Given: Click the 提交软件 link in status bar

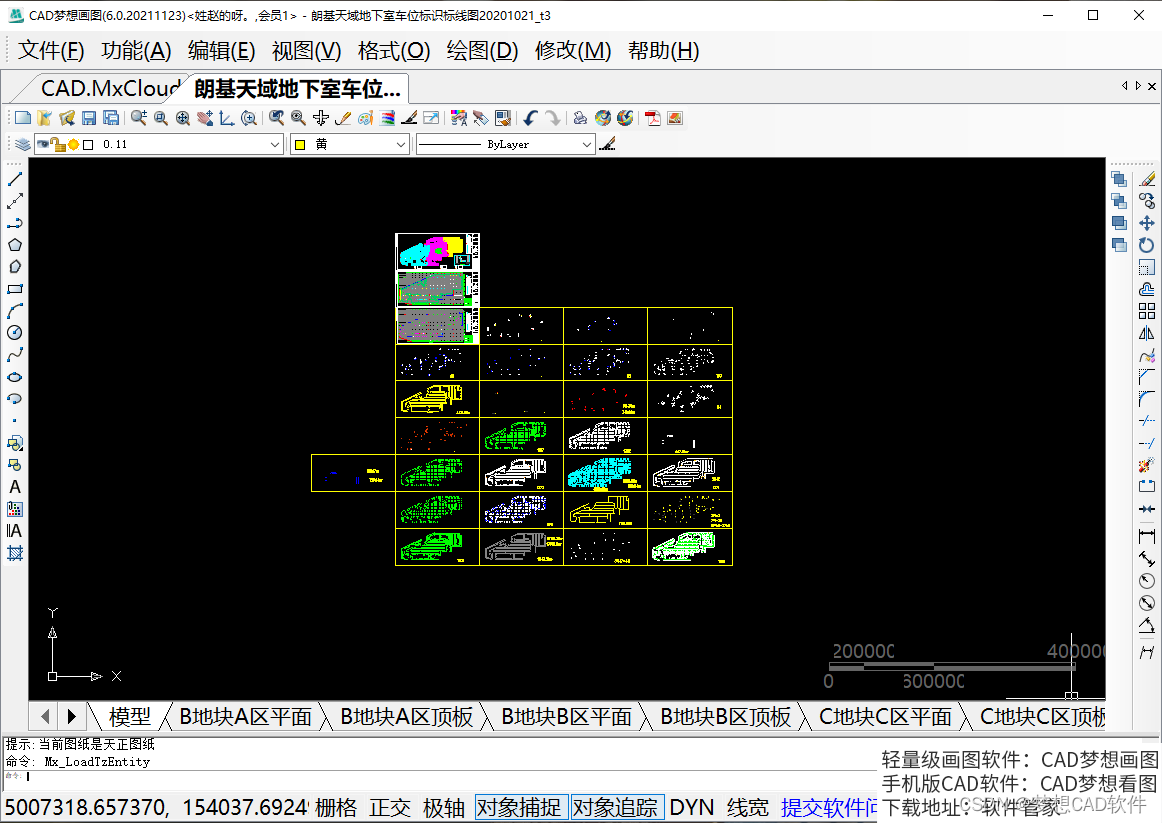Looking at the screenshot, I should point(829,807).
